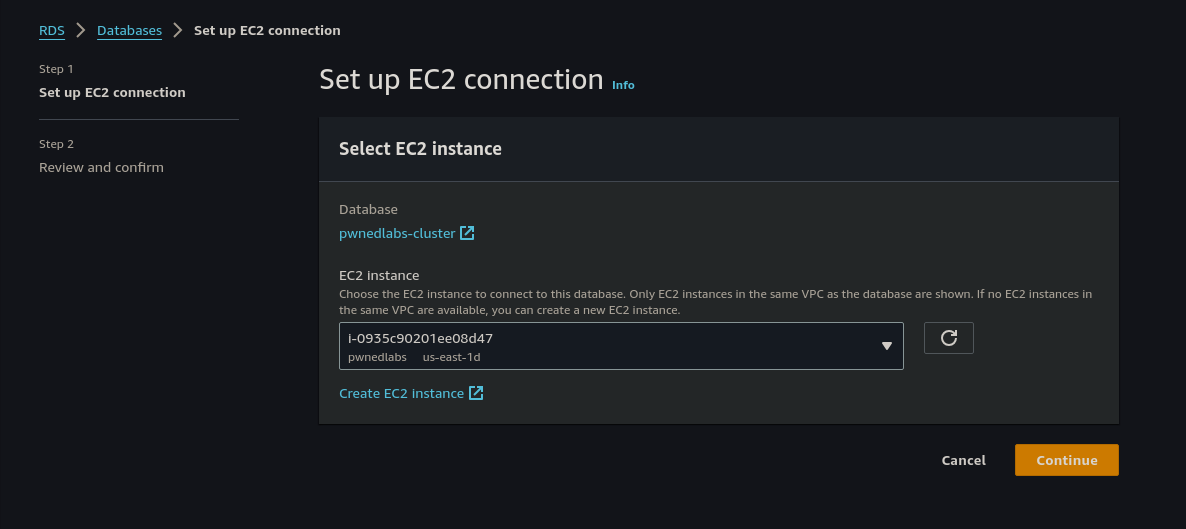The height and width of the screenshot is (529, 1186).
Task: Click the breadcrumb chevron after RDS
Action: click(x=81, y=30)
